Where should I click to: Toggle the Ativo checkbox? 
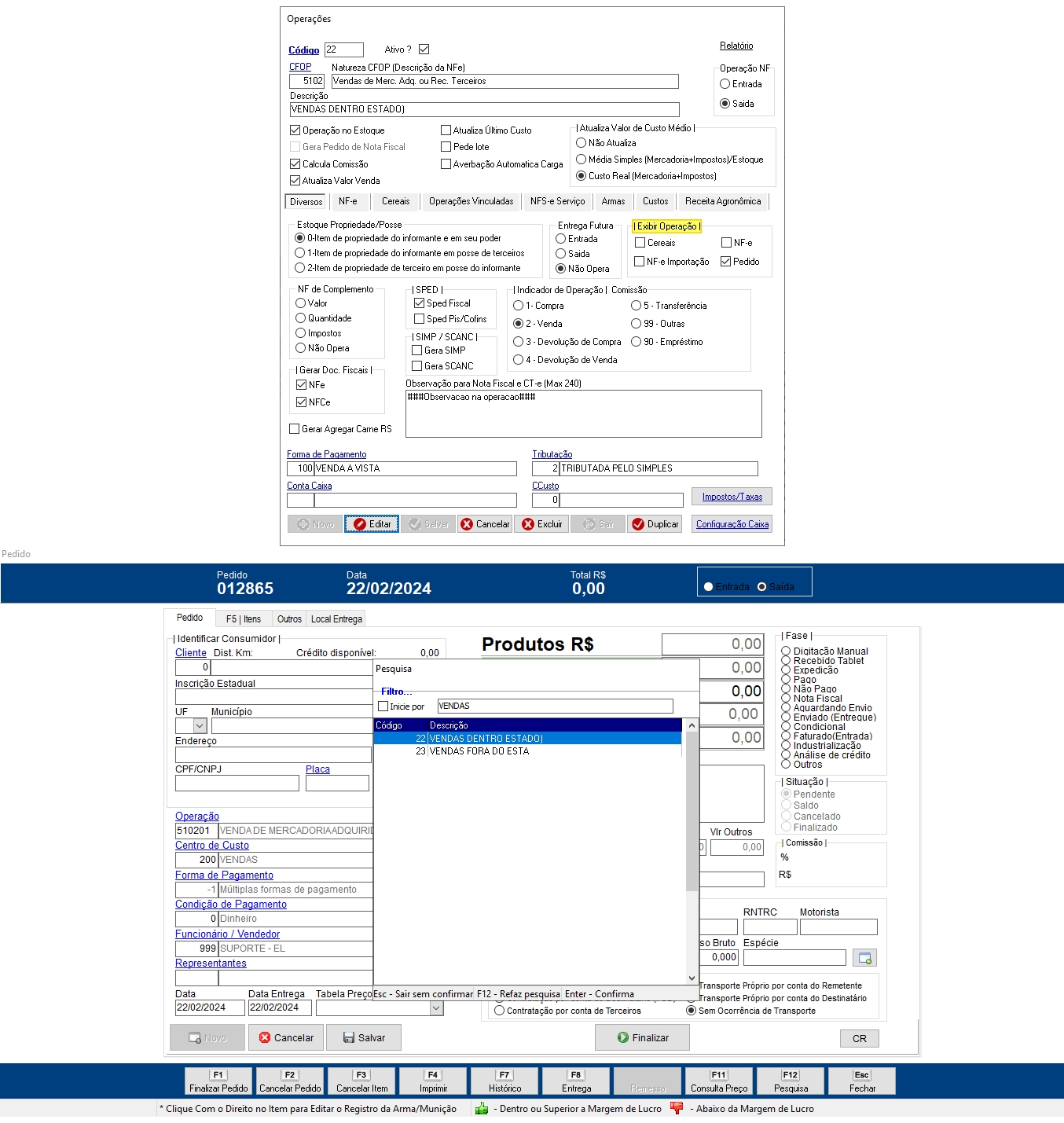(424, 50)
